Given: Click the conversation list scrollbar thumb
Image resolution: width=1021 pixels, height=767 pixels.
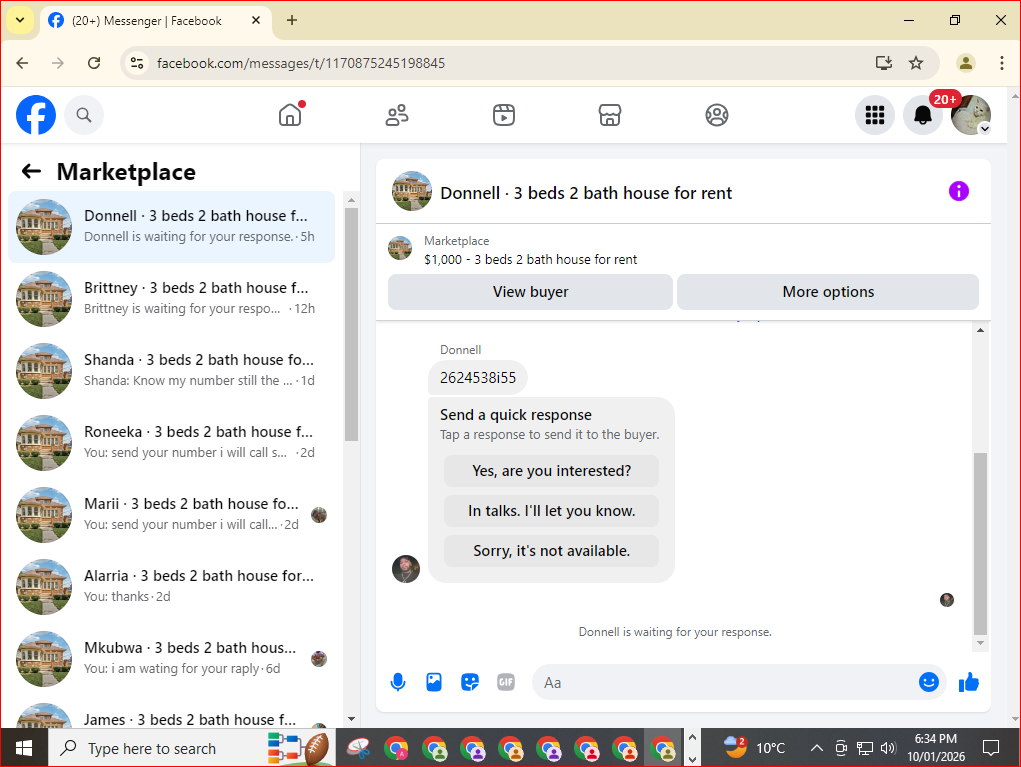Looking at the screenshot, I should click(x=352, y=324).
